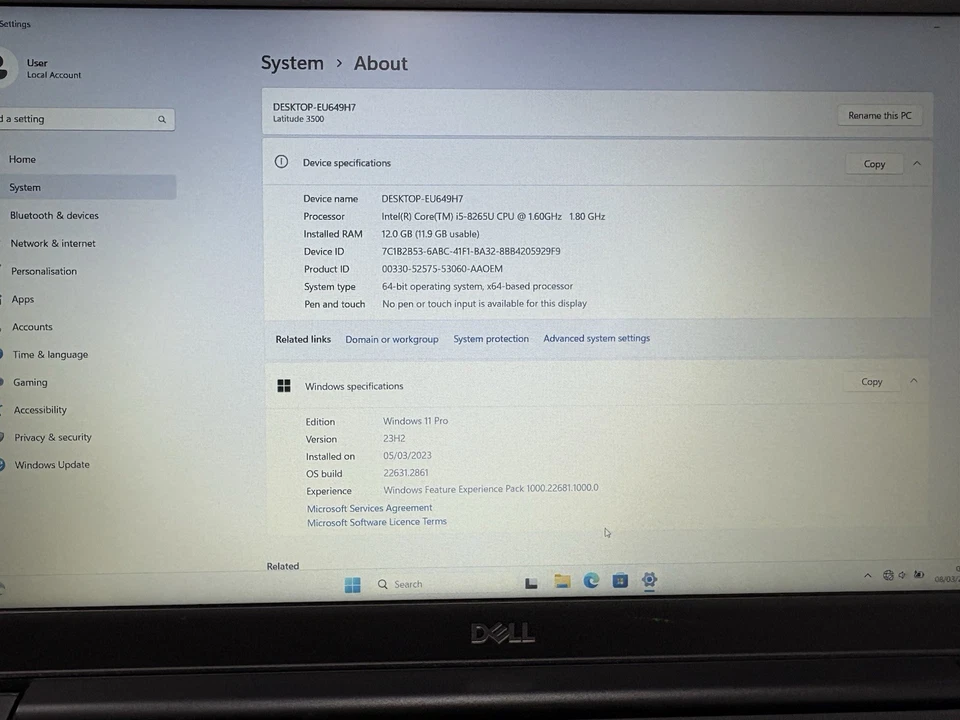Switch to the Personalisation section
The width and height of the screenshot is (960, 720).
tap(43, 271)
